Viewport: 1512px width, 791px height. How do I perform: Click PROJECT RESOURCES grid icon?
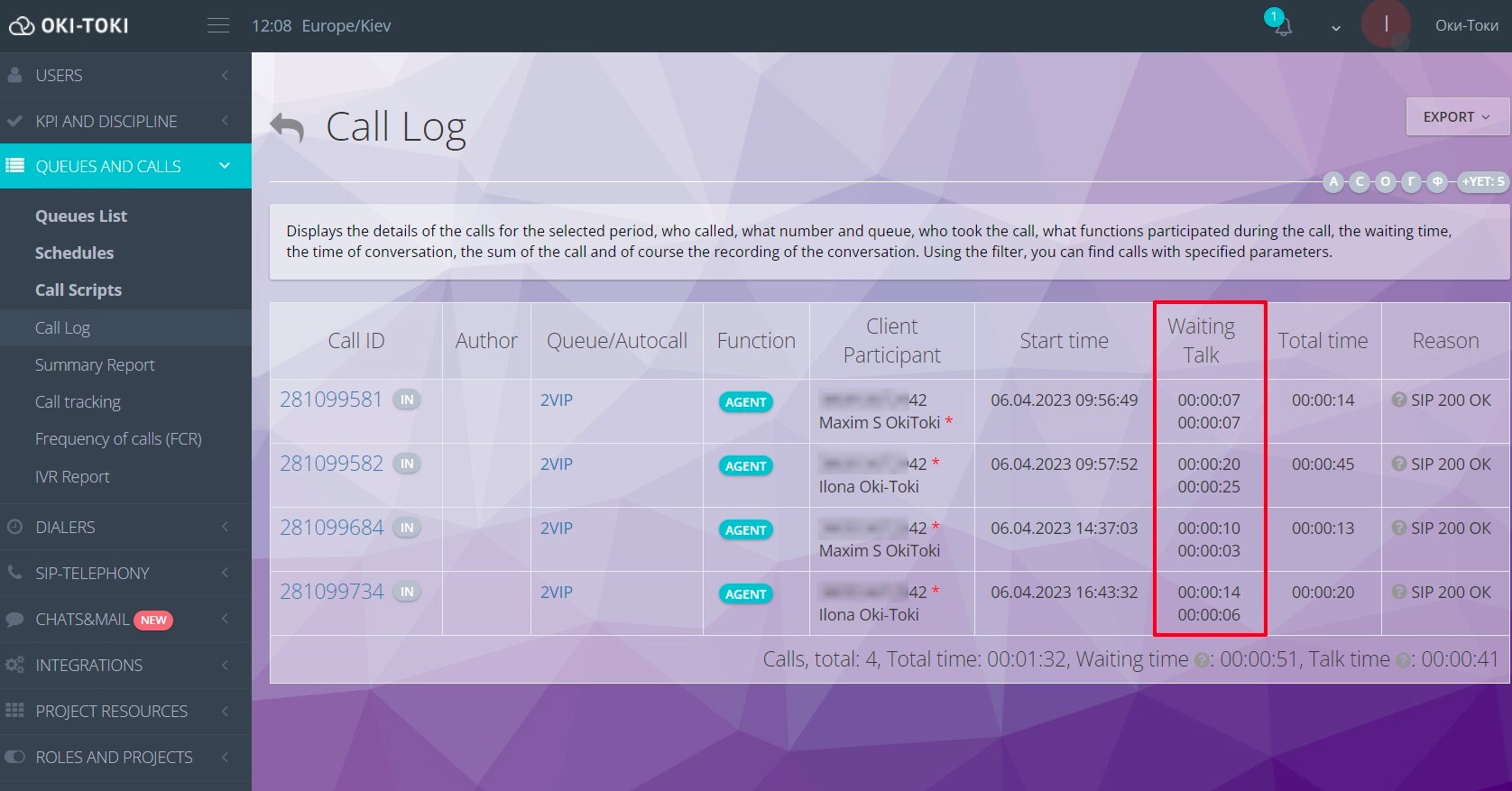(x=14, y=711)
